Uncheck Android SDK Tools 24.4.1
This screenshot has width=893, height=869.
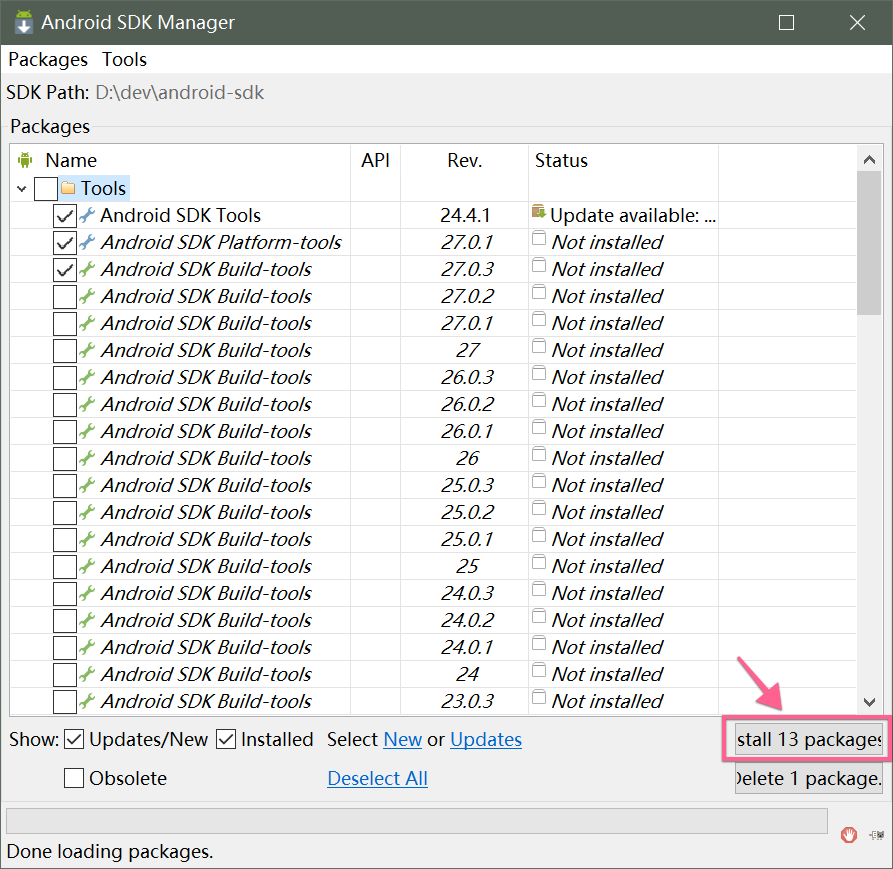[x=65, y=216]
